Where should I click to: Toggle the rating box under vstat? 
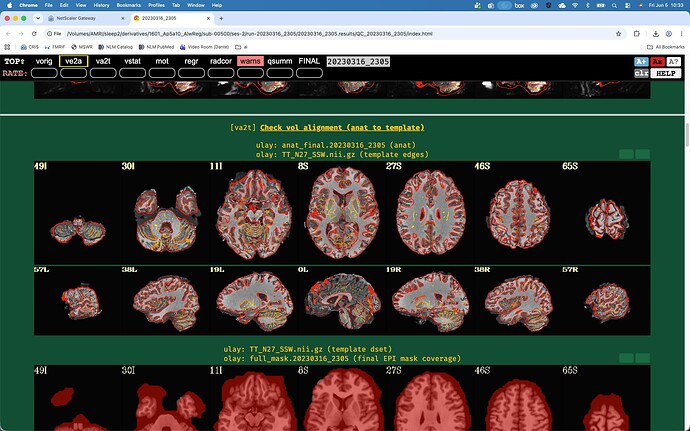pyautogui.click(x=132, y=73)
